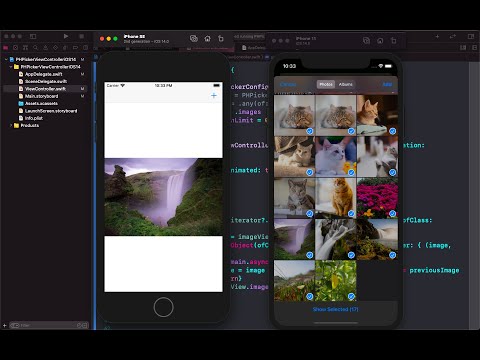Open the Project navigator folder icon

[x=5, y=48]
